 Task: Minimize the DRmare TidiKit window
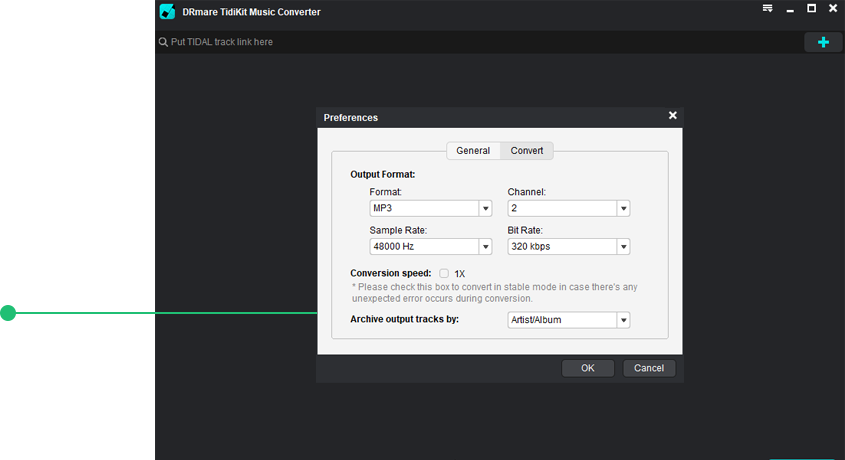(790, 10)
